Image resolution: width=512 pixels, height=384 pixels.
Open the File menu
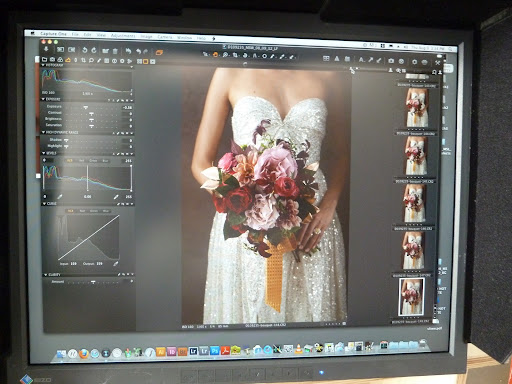[x=75, y=34]
